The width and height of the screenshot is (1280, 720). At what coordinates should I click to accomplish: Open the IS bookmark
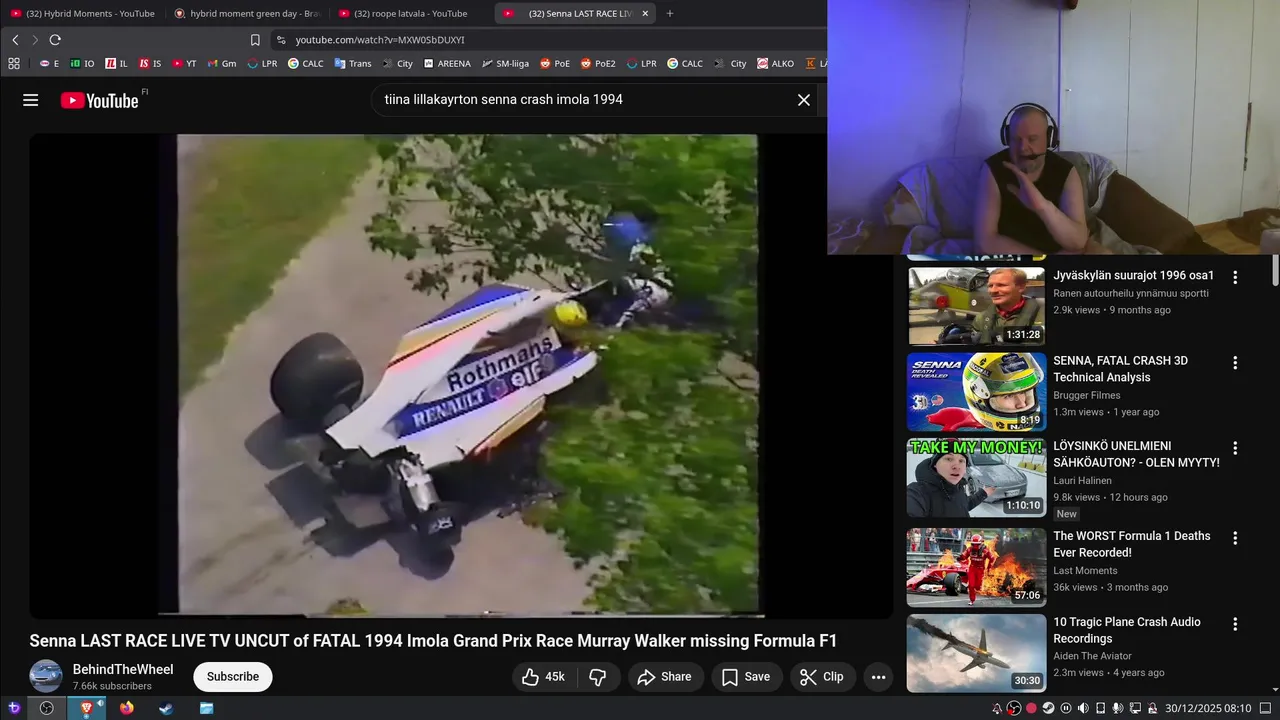150,63
